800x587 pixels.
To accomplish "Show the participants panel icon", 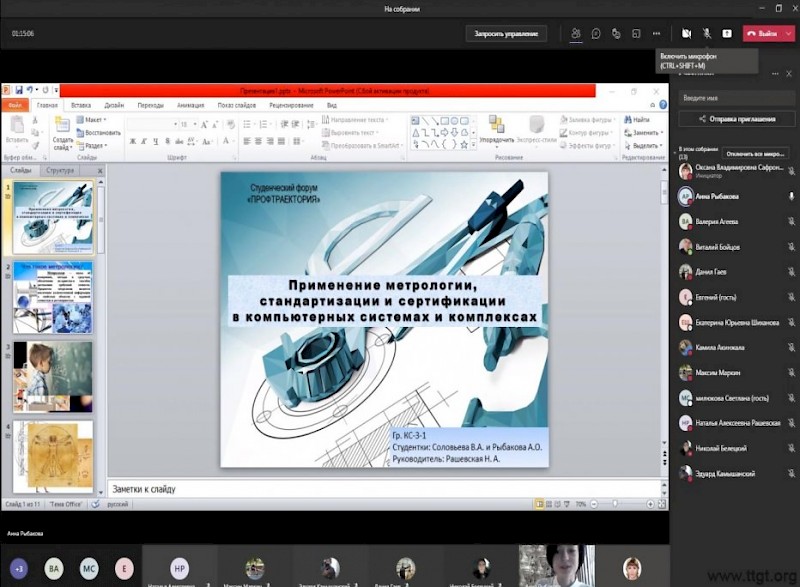I will tap(576, 33).
